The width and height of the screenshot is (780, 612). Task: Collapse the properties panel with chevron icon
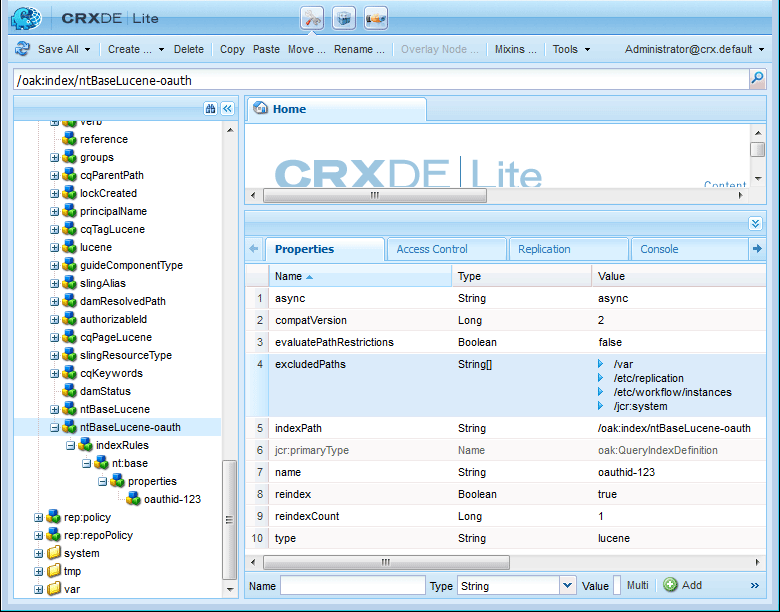click(755, 223)
